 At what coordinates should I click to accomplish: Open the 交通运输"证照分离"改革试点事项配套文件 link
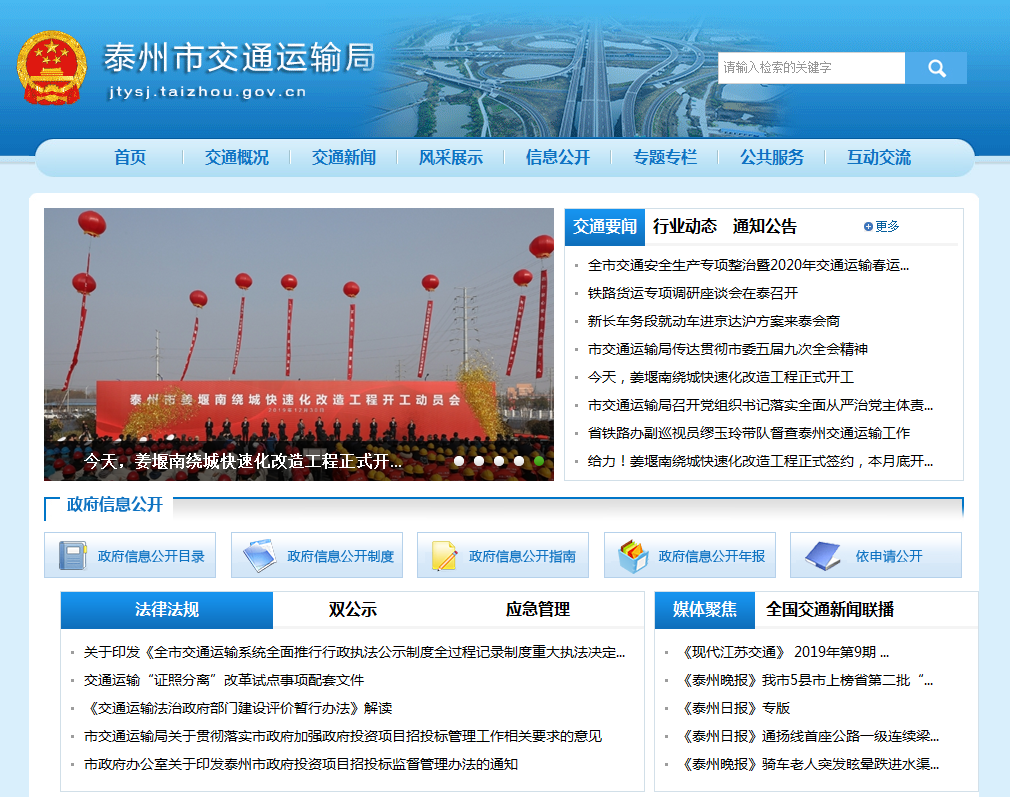click(224, 680)
